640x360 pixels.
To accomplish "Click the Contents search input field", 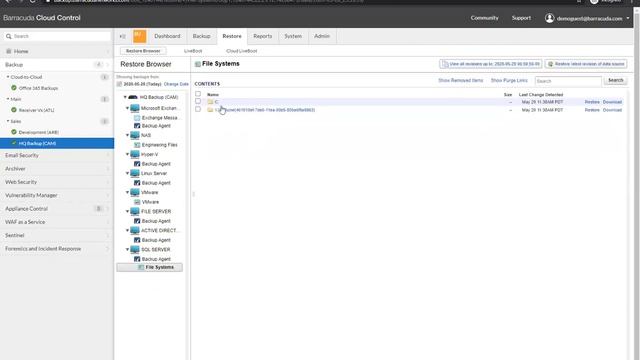I will coord(568,81).
